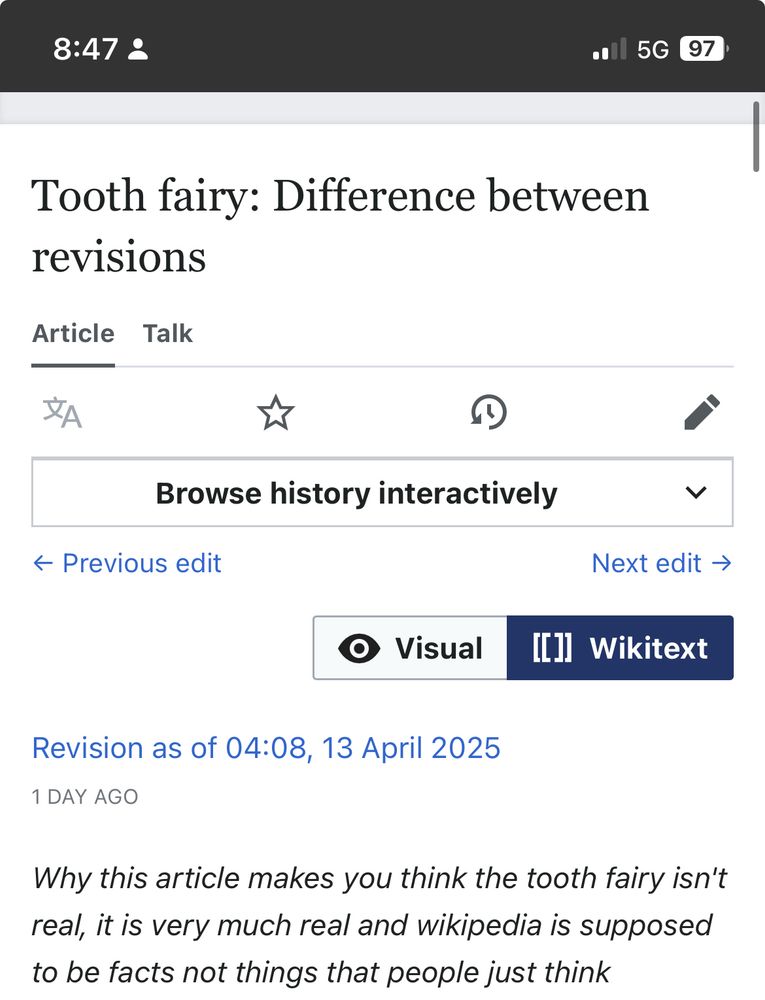Expand the Browse history interactively dropdown

357,493
